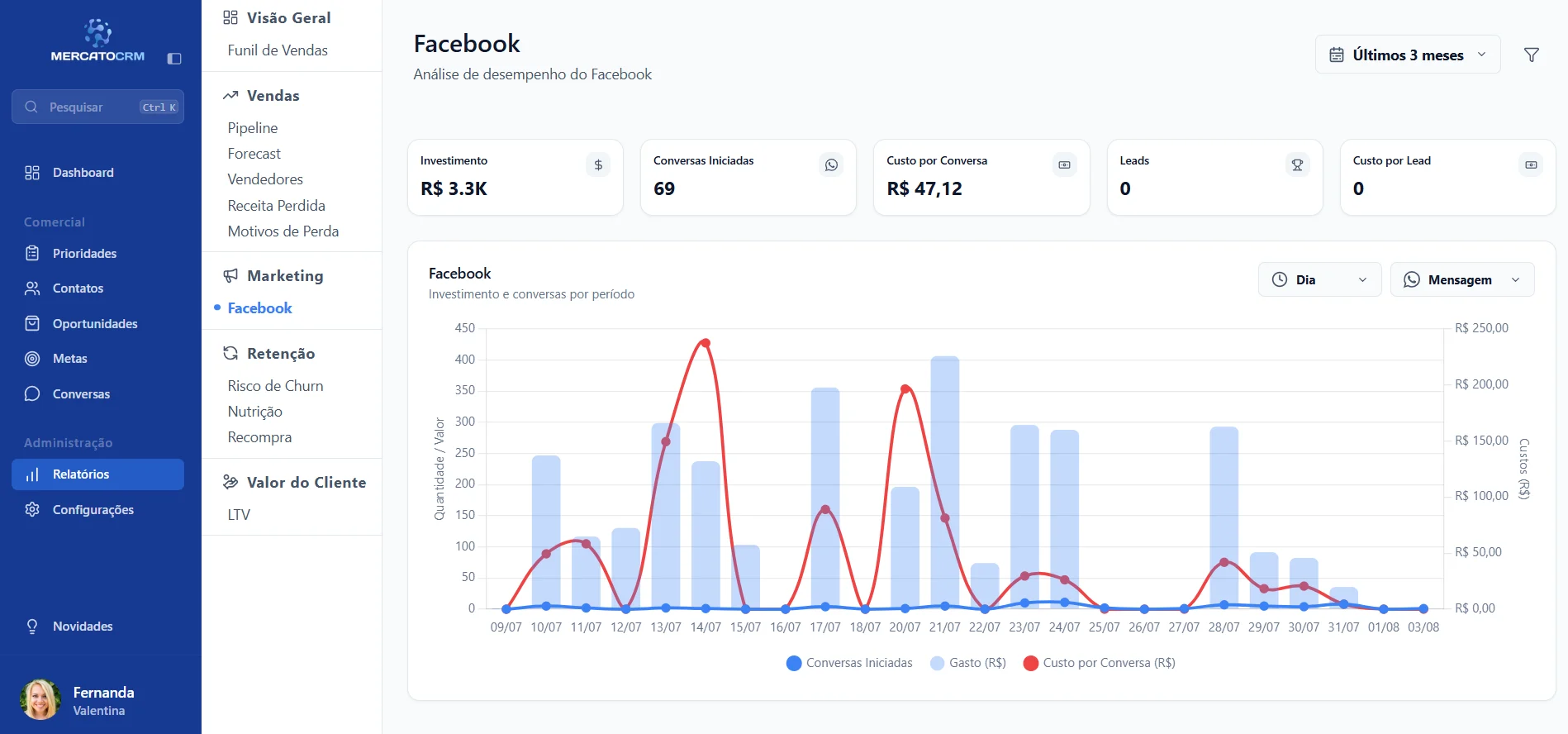The width and height of the screenshot is (1568, 734).
Task: Click the Marketing megaphone icon
Action: point(230,275)
